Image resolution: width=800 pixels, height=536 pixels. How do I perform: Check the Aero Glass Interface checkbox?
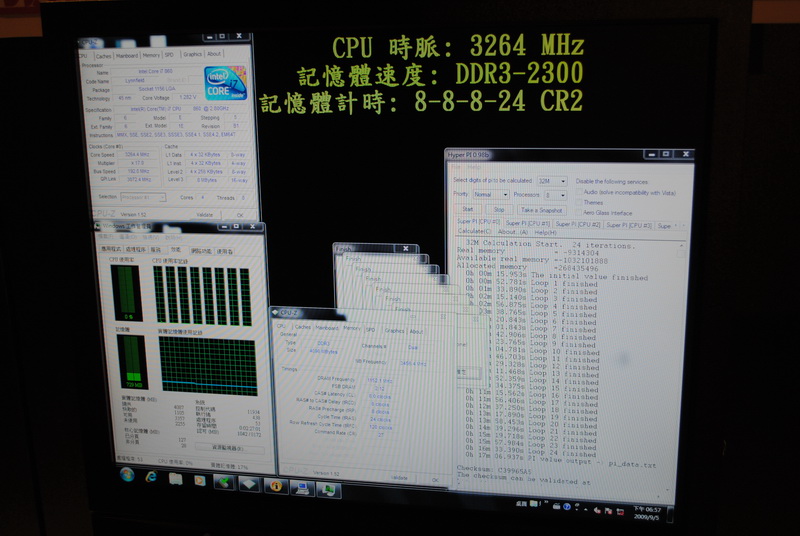click(x=579, y=212)
